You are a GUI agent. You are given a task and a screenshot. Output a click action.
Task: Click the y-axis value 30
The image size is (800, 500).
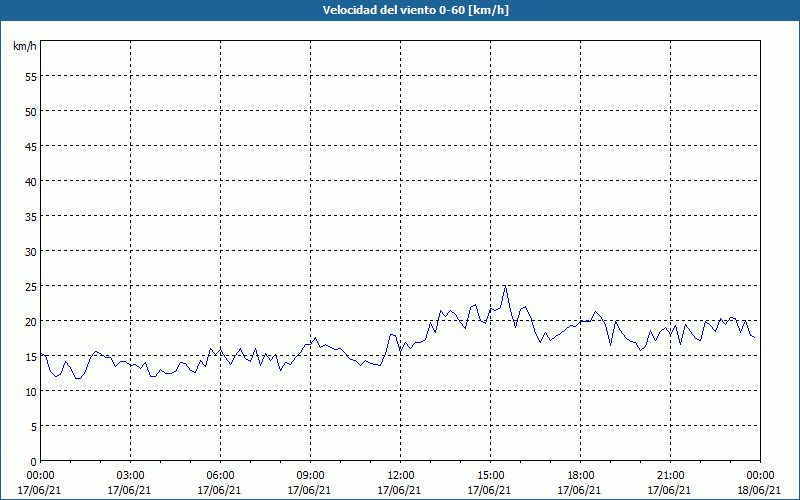click(31, 252)
